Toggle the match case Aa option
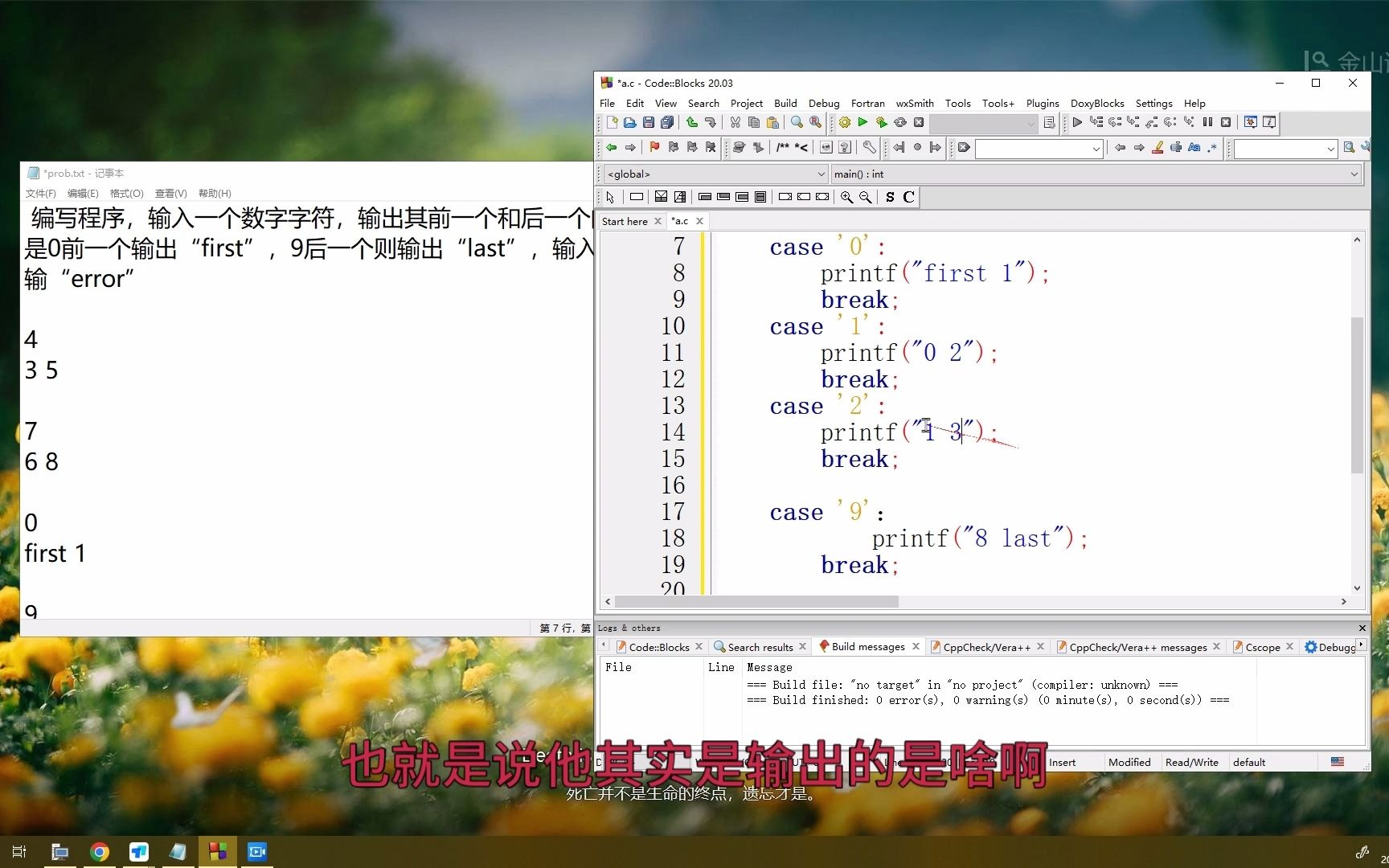 1194,148
